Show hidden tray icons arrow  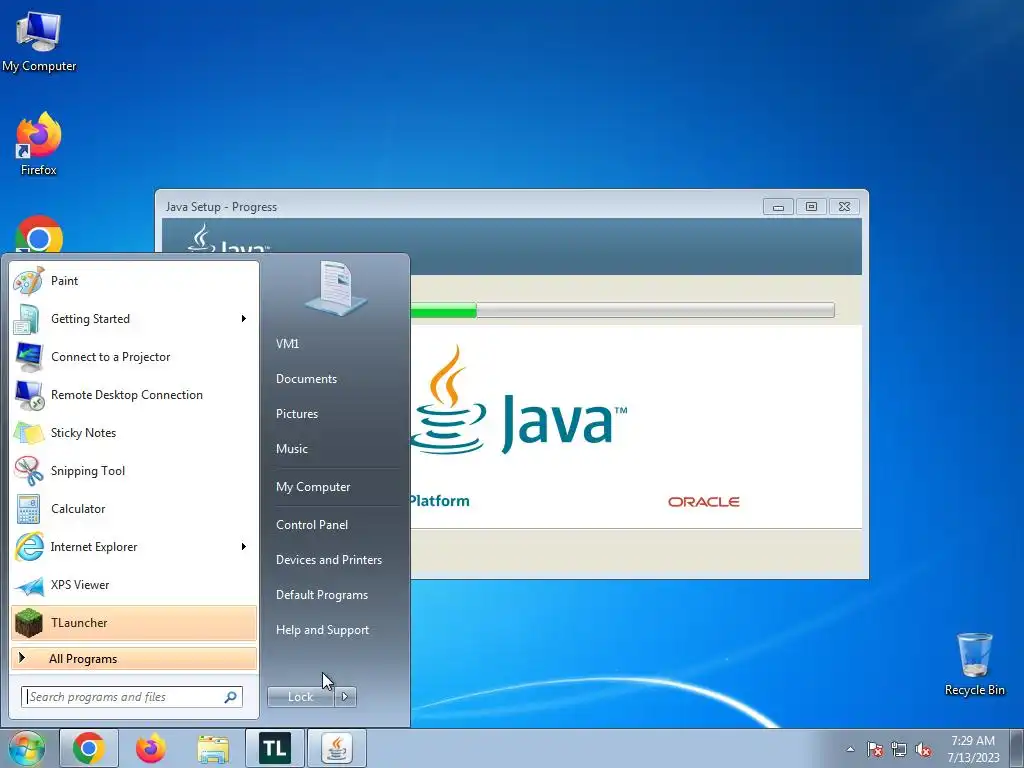click(850, 750)
